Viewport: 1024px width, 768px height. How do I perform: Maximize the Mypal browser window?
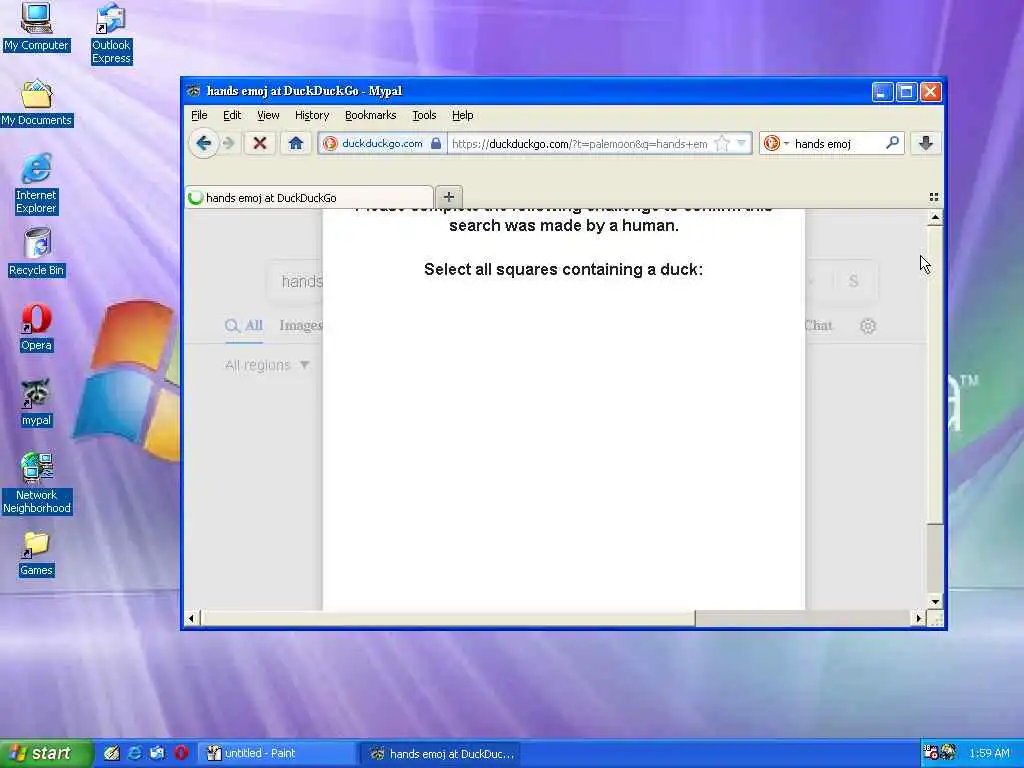906,91
